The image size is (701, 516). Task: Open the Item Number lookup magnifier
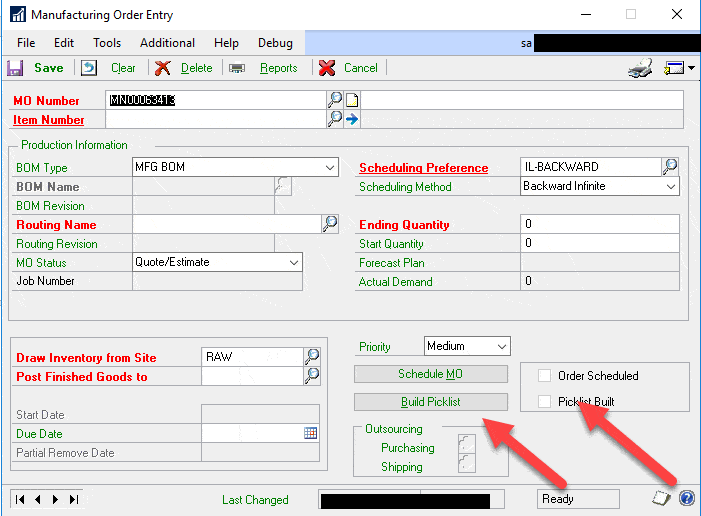pos(335,119)
